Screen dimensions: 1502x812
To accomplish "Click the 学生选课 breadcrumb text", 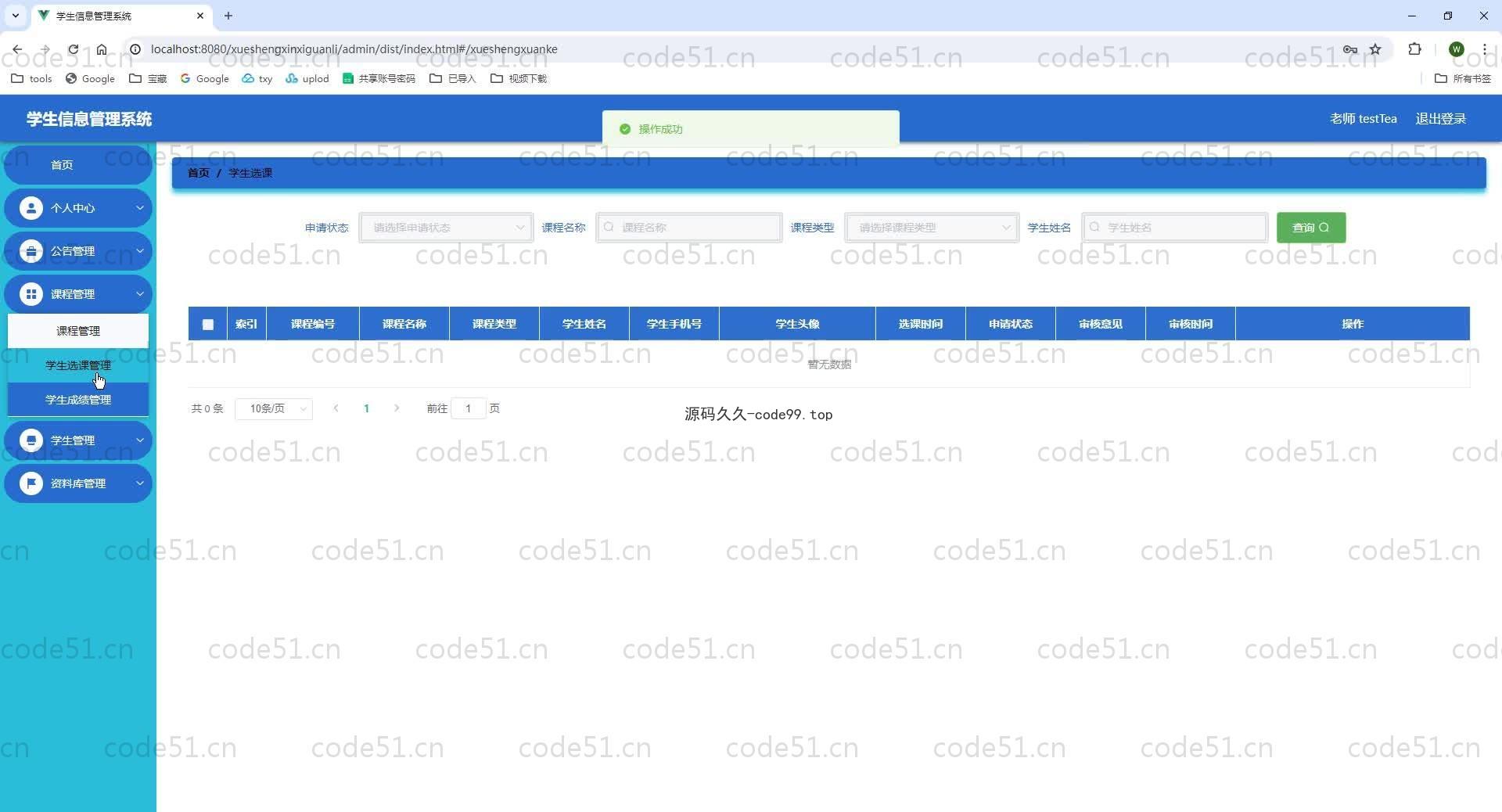I will pos(250,173).
